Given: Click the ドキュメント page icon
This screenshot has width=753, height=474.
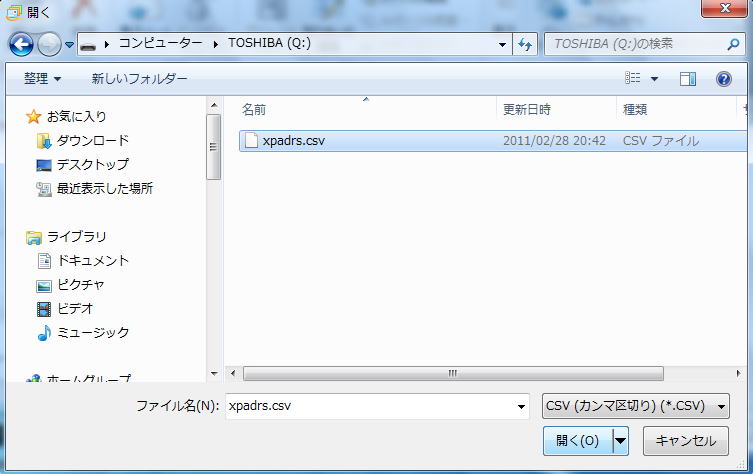Looking at the screenshot, I should tap(44, 261).
